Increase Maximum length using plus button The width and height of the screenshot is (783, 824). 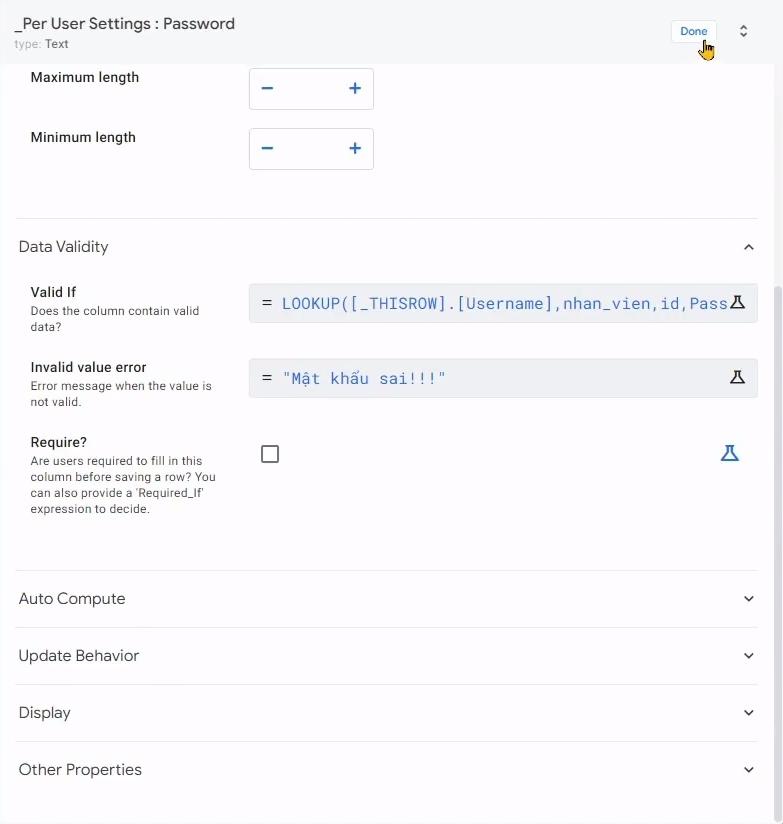coord(354,88)
